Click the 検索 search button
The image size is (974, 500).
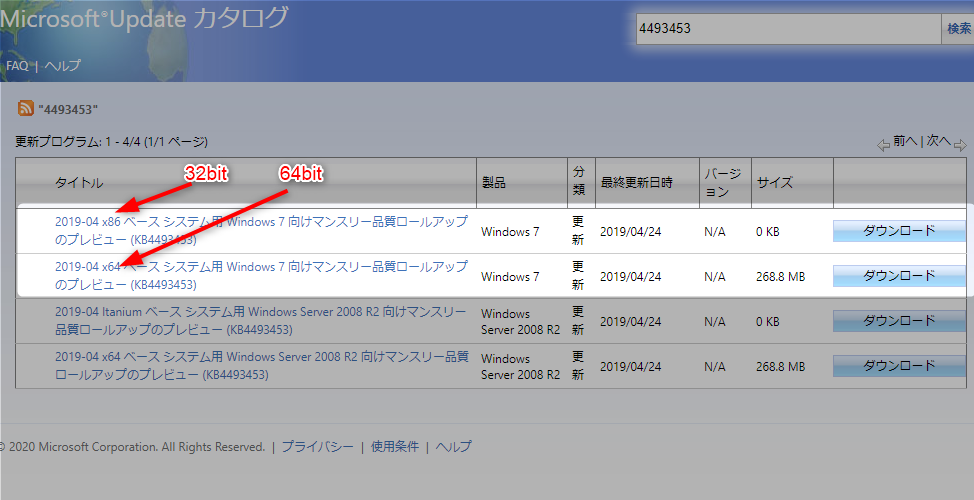click(958, 29)
